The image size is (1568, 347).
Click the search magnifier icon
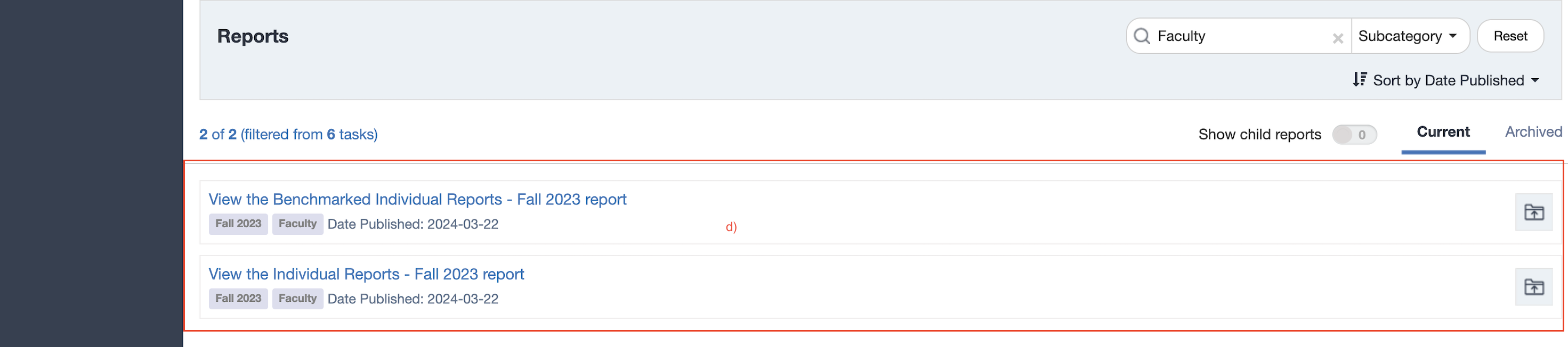pos(1142,37)
